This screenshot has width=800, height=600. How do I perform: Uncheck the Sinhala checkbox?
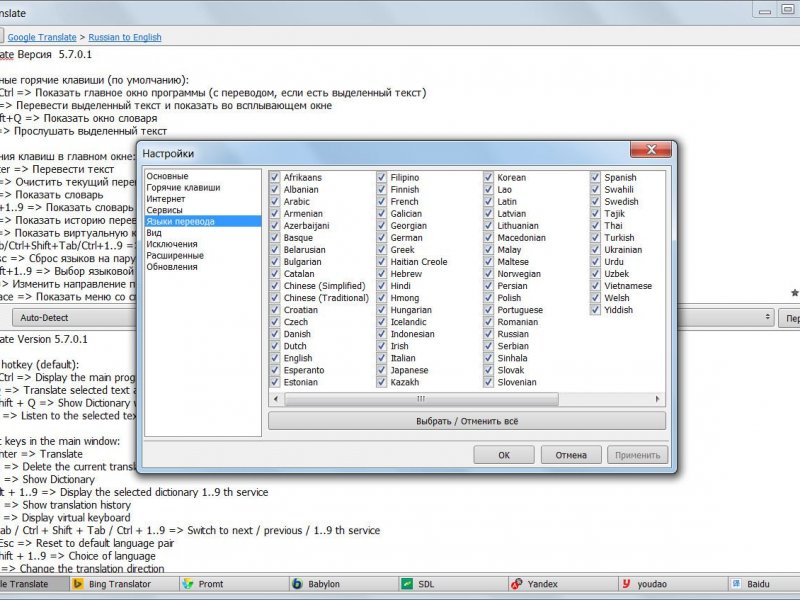489,358
